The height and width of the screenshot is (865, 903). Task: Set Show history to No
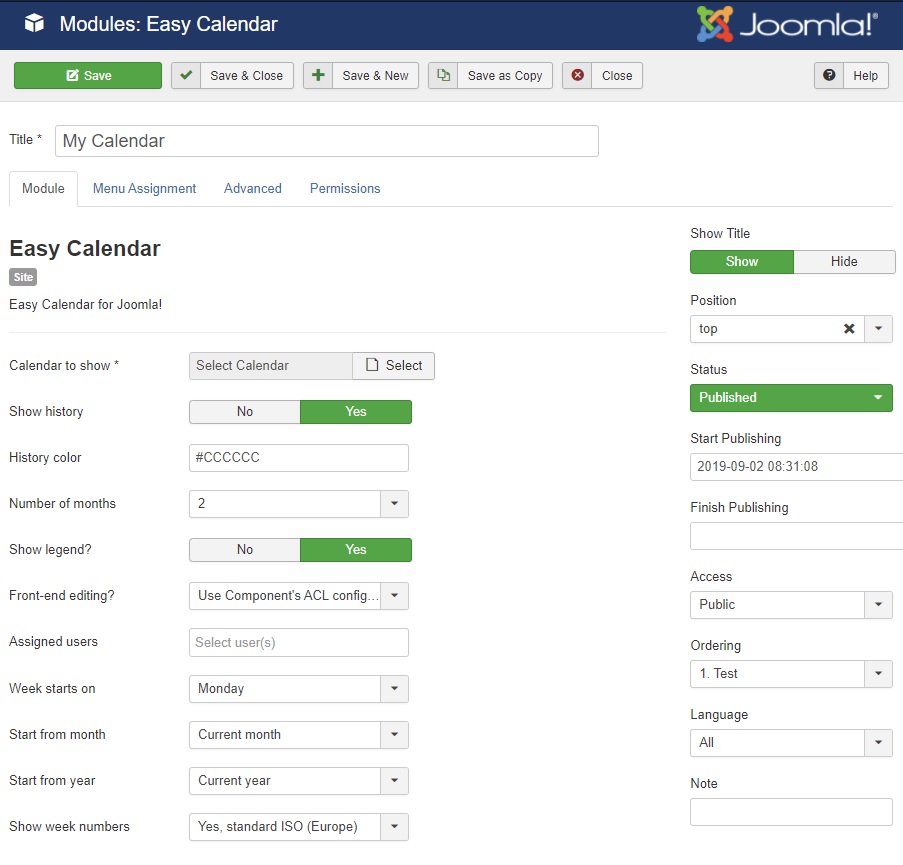coord(244,412)
